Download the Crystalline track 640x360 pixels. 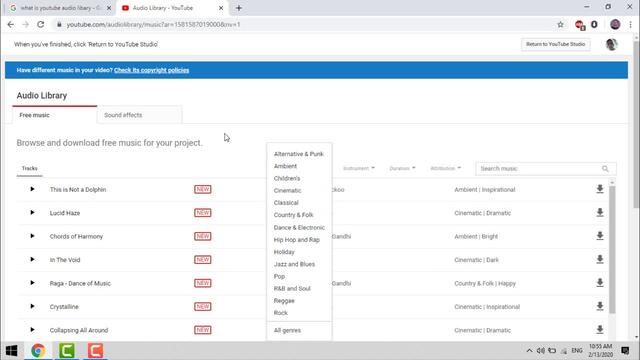pos(600,306)
